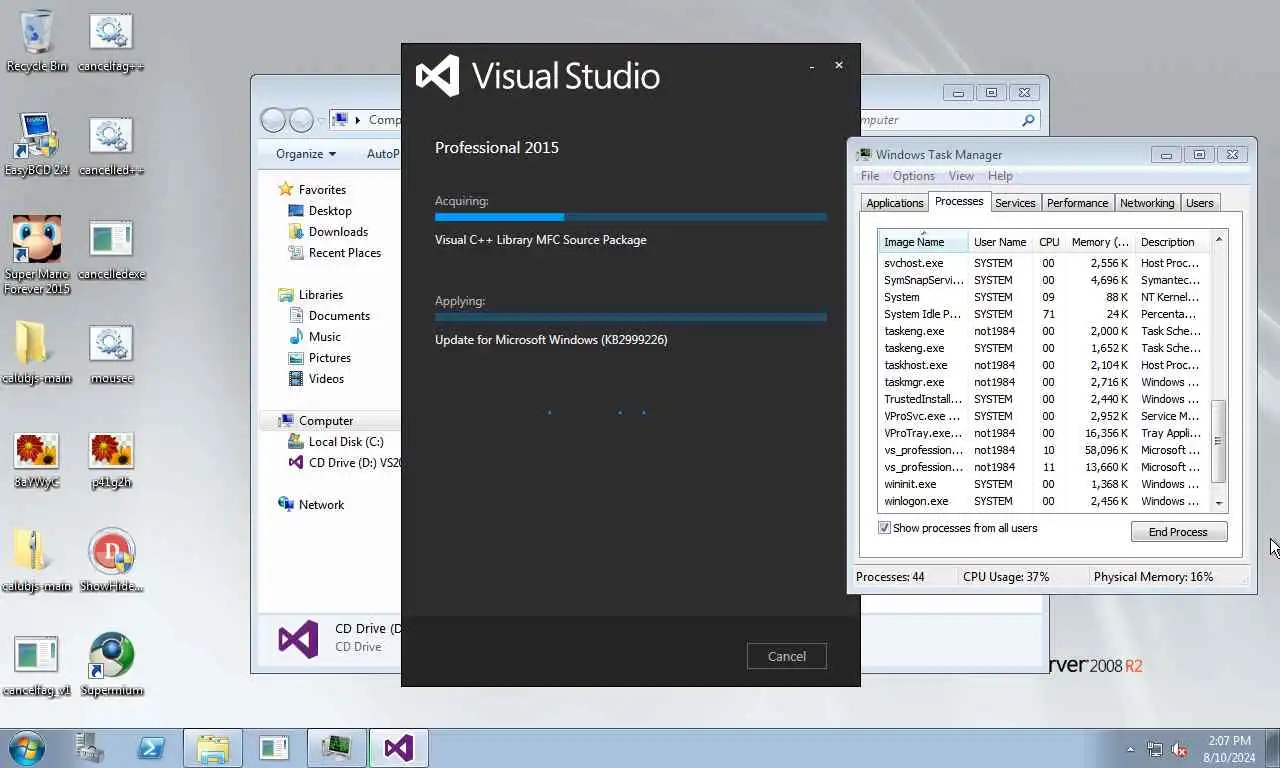The image size is (1280, 768).
Task: Click the Visual Studio logo in installer
Action: click(438, 76)
